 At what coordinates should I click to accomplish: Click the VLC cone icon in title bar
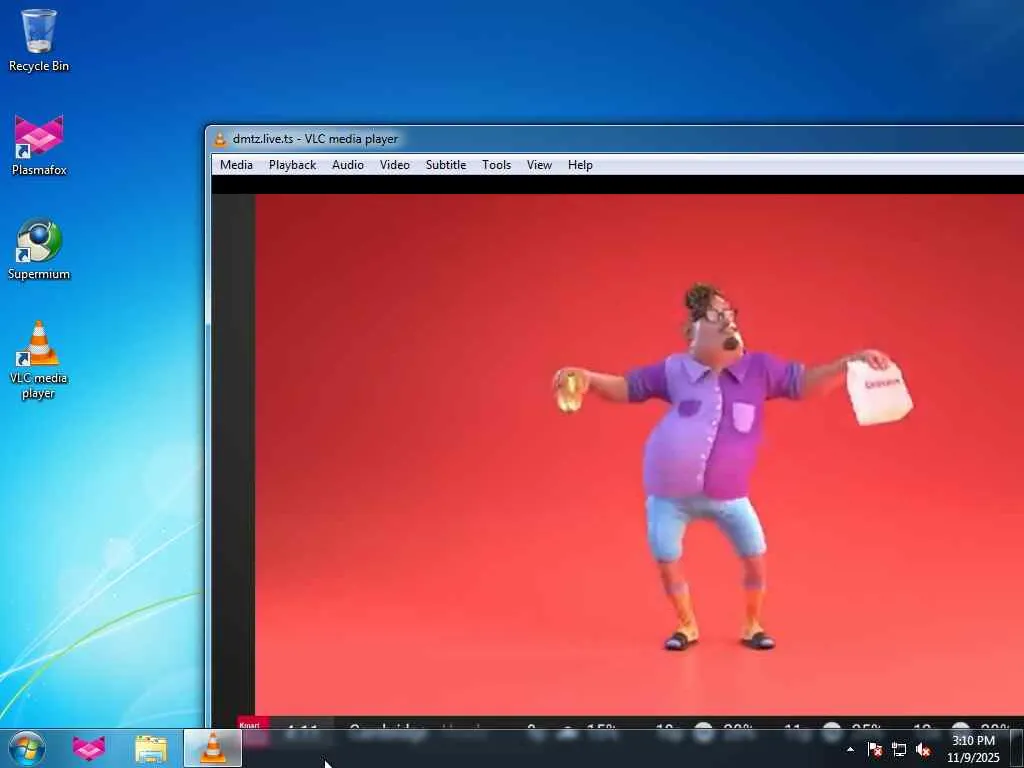click(x=220, y=139)
